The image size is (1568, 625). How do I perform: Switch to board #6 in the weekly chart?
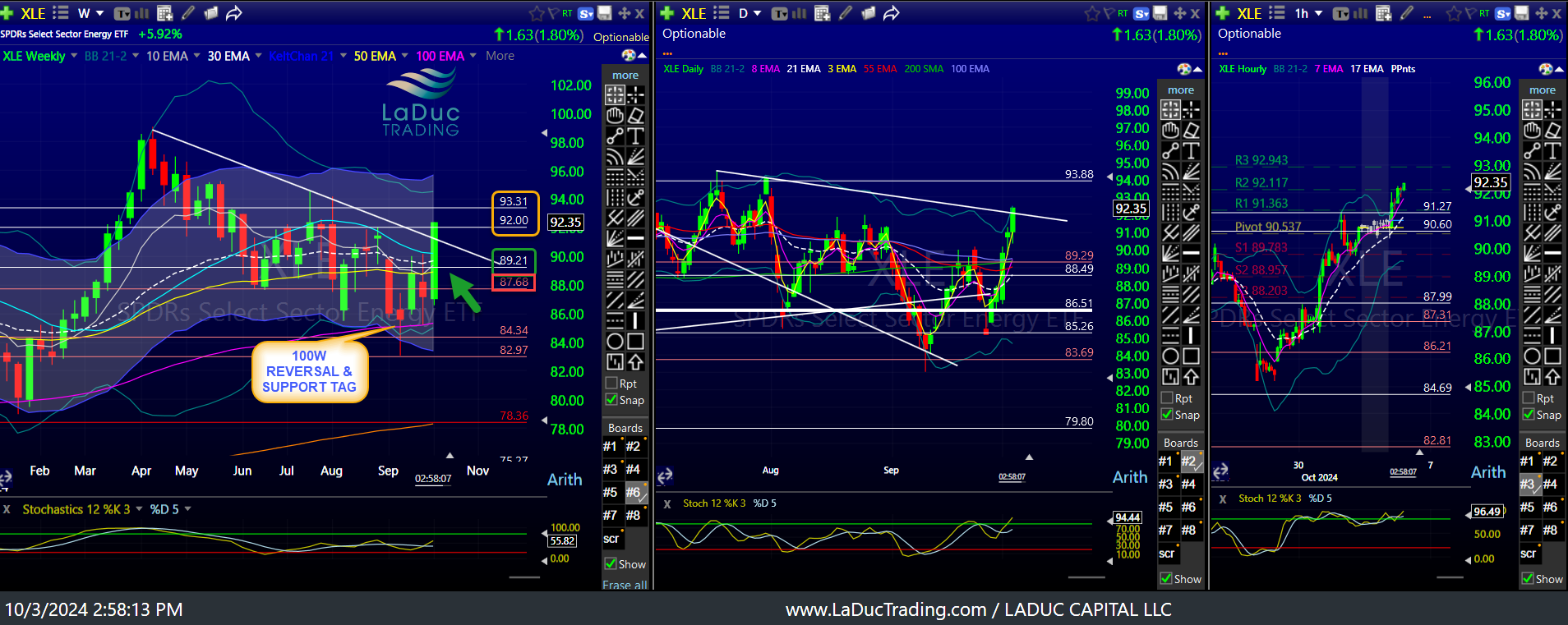(x=634, y=492)
